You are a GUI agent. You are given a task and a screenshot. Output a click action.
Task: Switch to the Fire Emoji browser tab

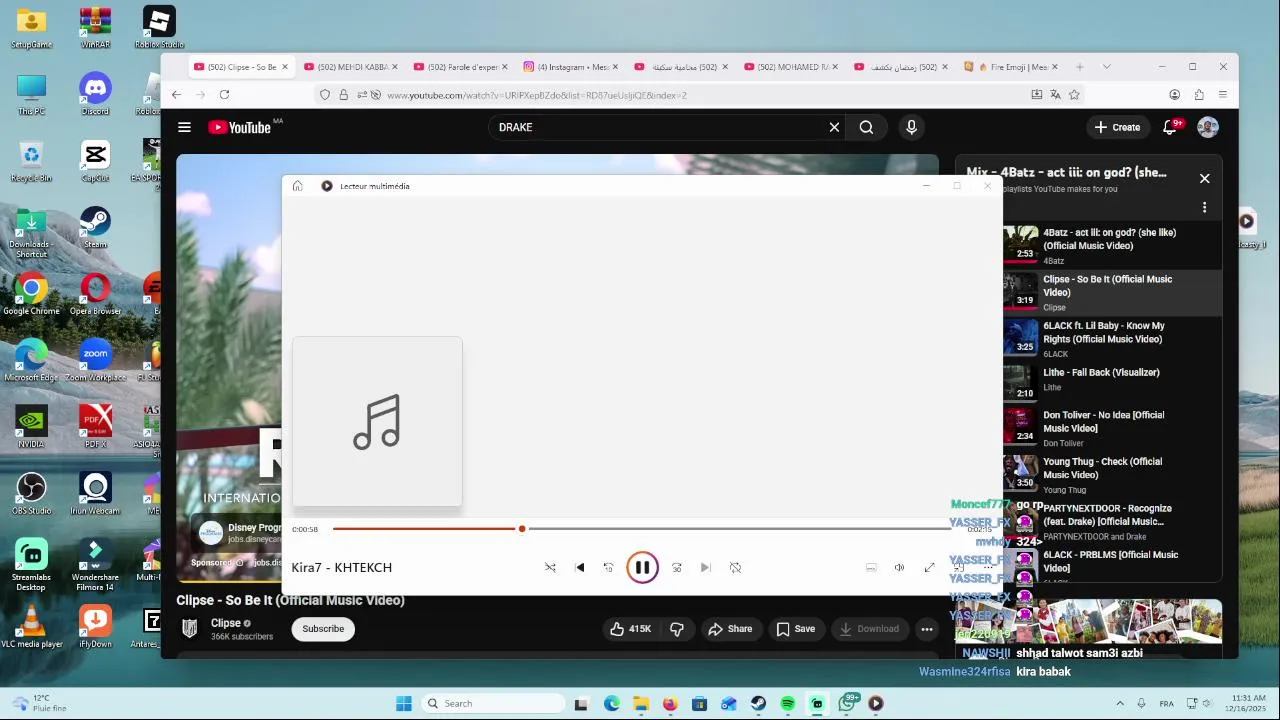[1011, 67]
